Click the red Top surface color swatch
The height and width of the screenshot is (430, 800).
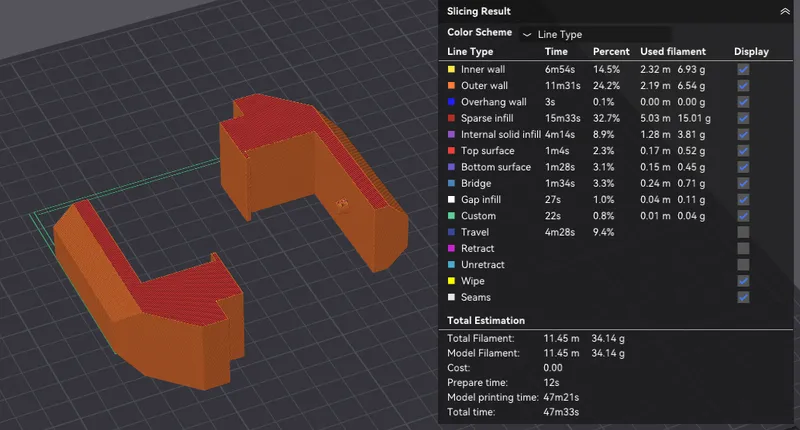(x=451, y=151)
